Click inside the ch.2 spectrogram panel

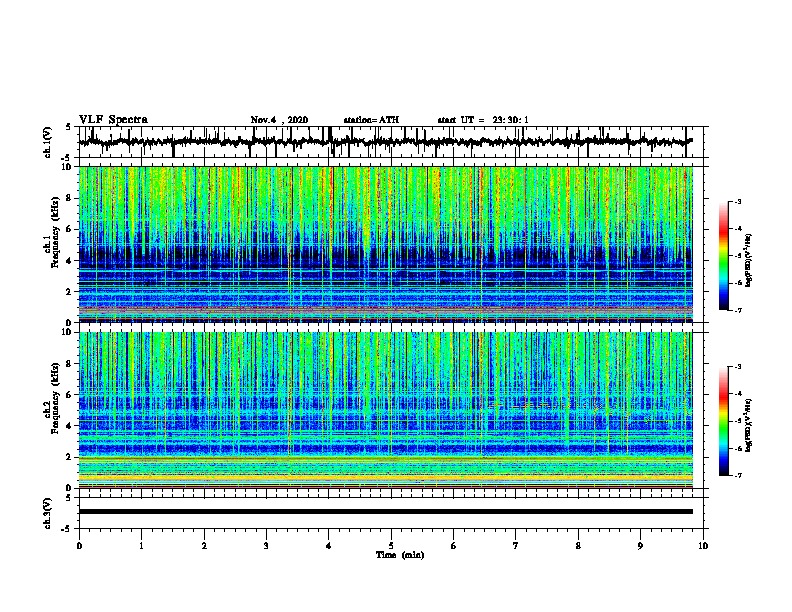[385, 410]
